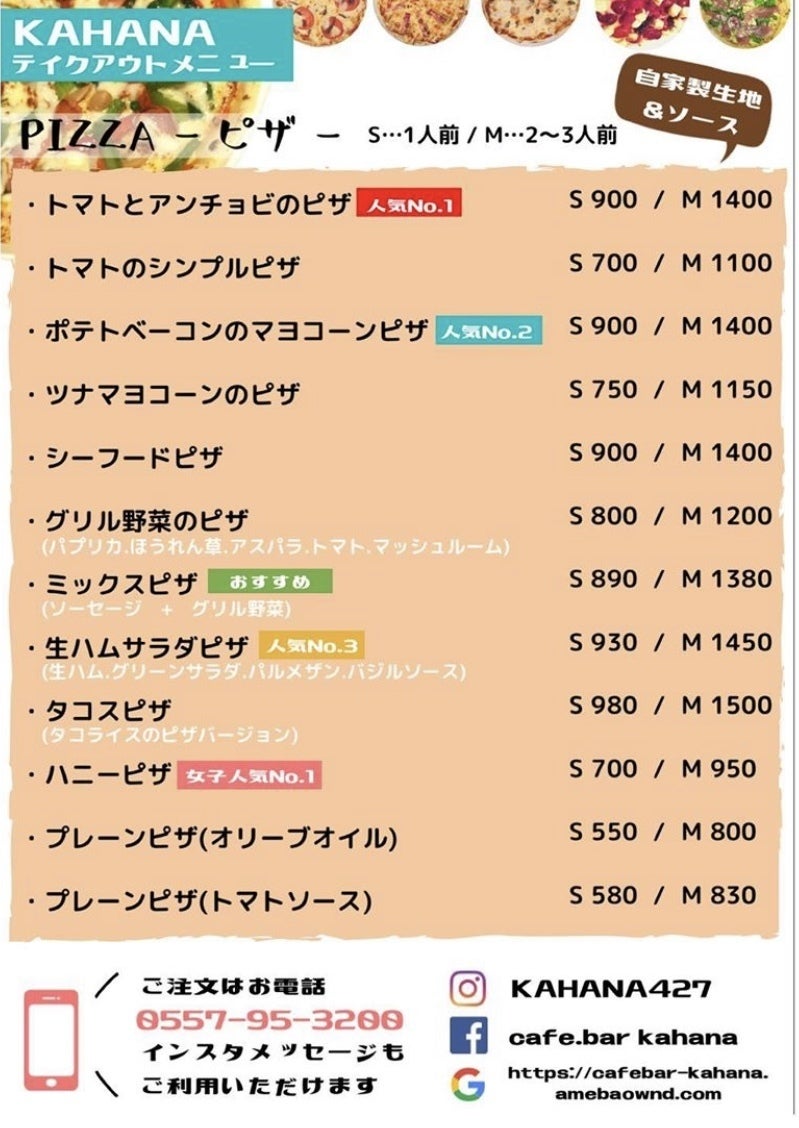Click the Instagram logo icon
The image size is (799, 1128).
[467, 989]
